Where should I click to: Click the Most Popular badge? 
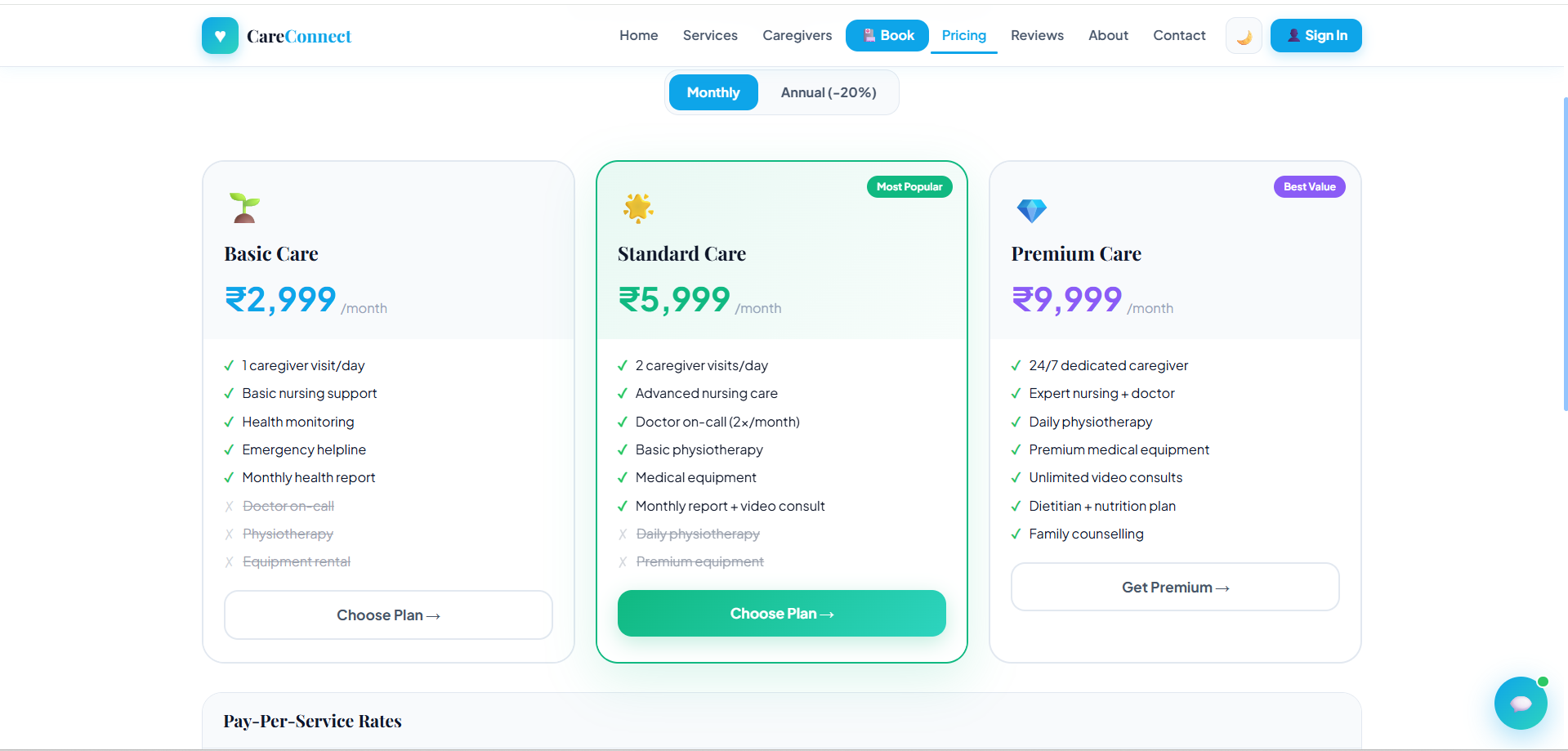click(x=909, y=187)
